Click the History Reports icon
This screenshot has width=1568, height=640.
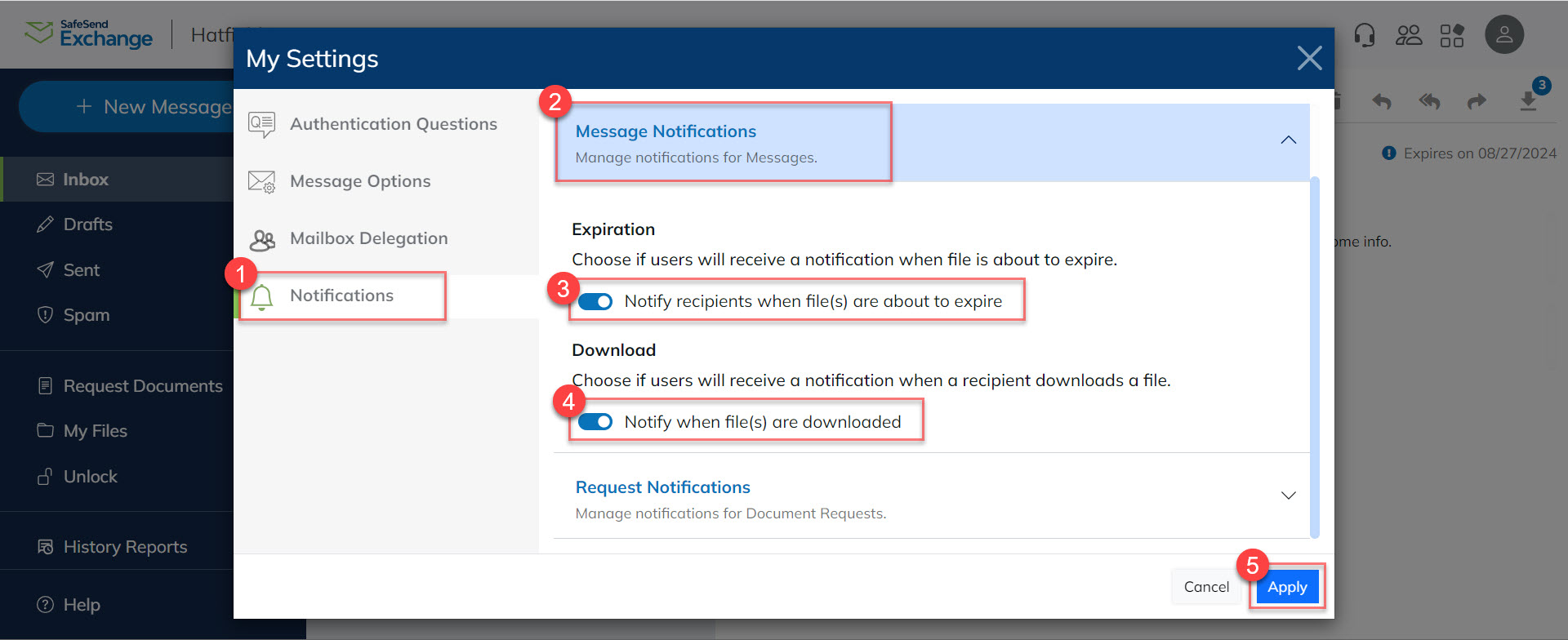click(x=46, y=547)
